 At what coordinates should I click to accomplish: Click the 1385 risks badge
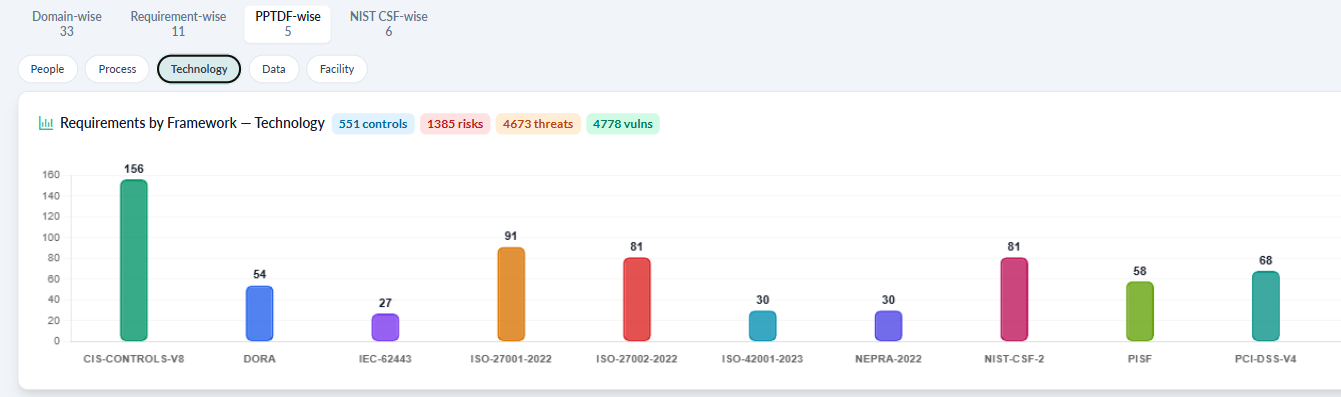click(455, 124)
